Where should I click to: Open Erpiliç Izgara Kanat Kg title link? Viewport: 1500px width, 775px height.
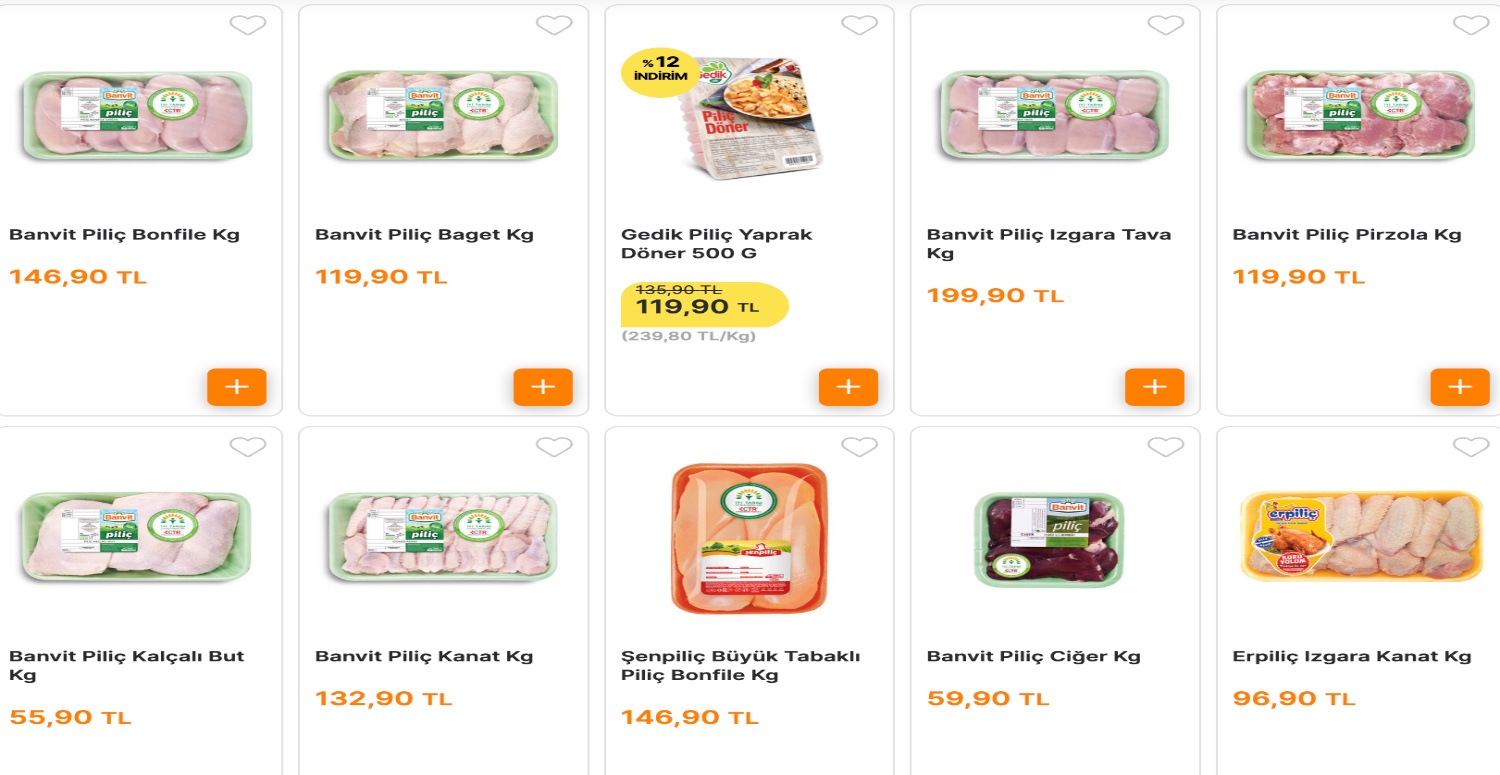[x=1351, y=657]
